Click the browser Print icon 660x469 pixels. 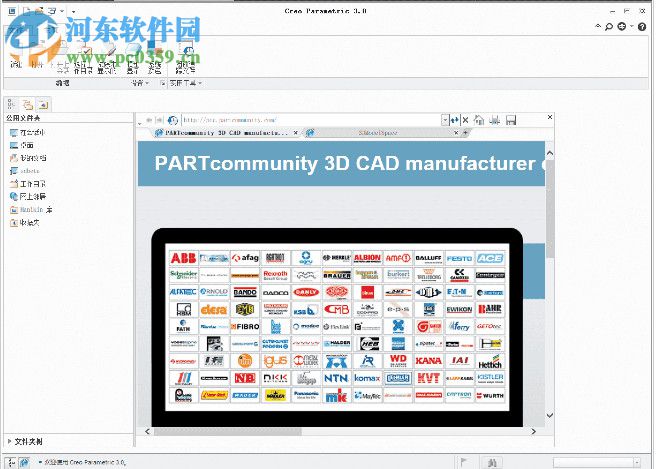coord(495,120)
